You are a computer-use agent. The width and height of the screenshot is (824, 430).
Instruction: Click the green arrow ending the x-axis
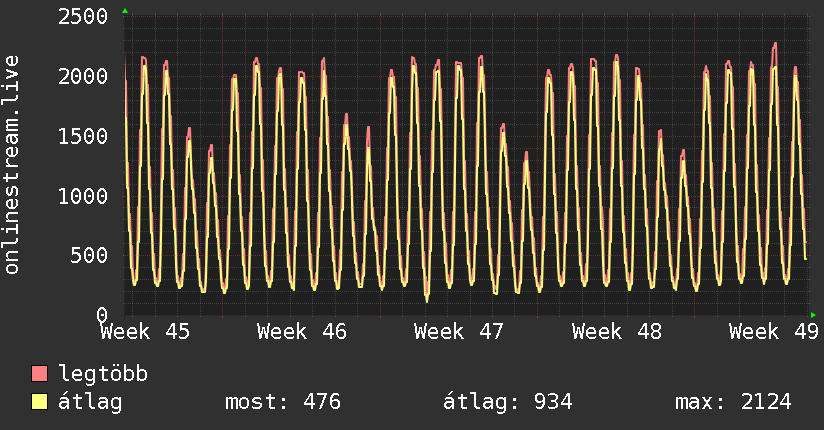pyautogui.click(x=813, y=315)
